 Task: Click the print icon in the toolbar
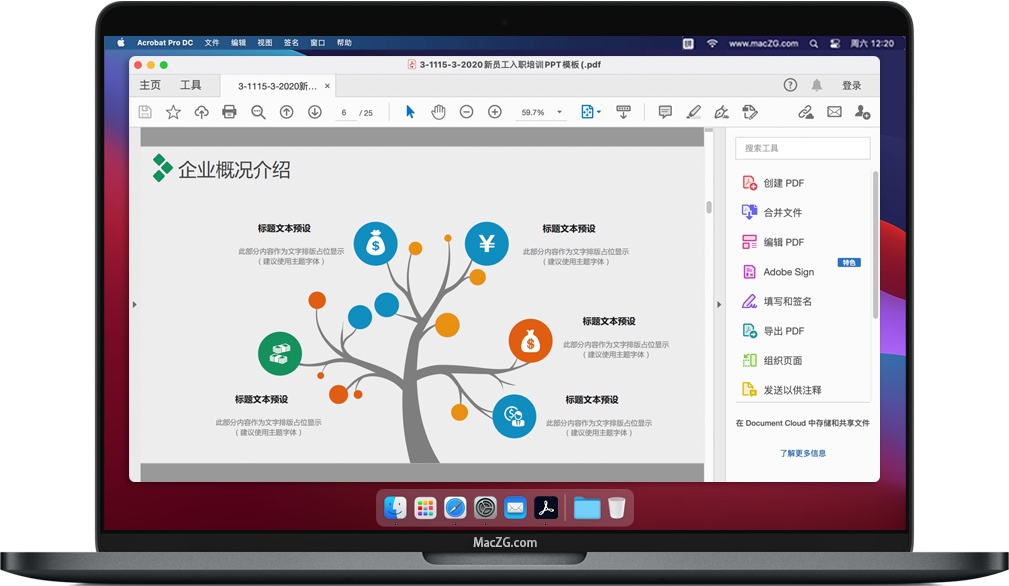229,112
